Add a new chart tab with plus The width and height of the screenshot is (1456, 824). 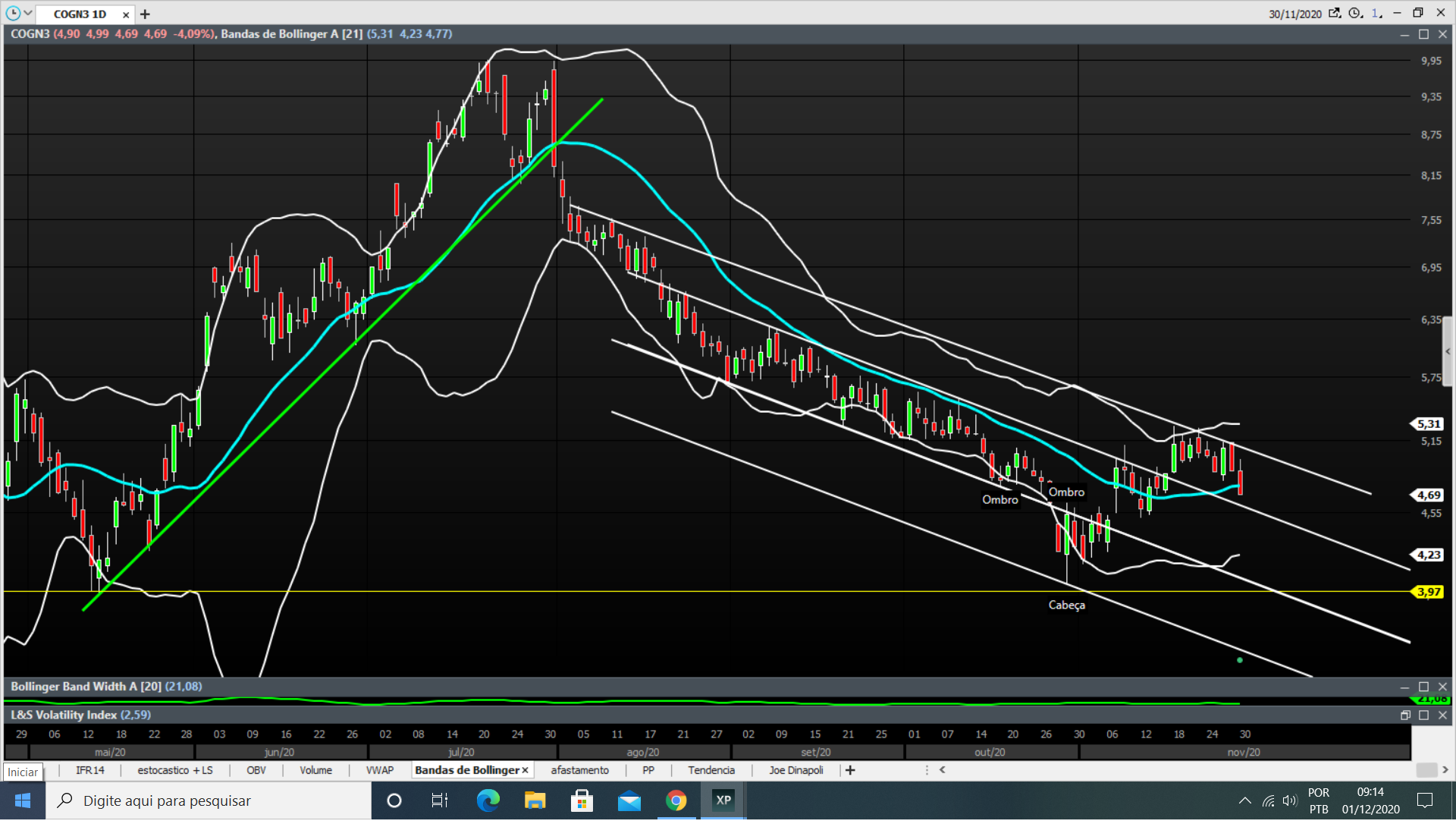tap(145, 14)
